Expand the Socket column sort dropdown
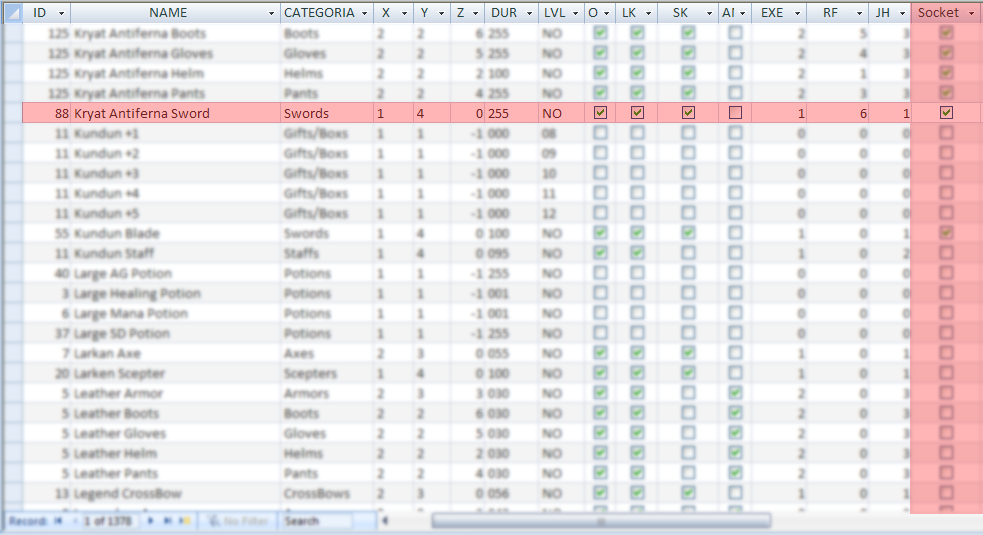 click(x=971, y=13)
